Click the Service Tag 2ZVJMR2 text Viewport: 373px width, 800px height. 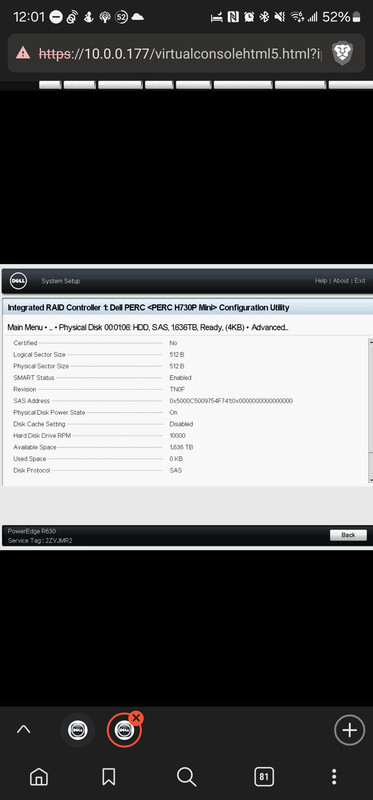[x=40, y=540]
